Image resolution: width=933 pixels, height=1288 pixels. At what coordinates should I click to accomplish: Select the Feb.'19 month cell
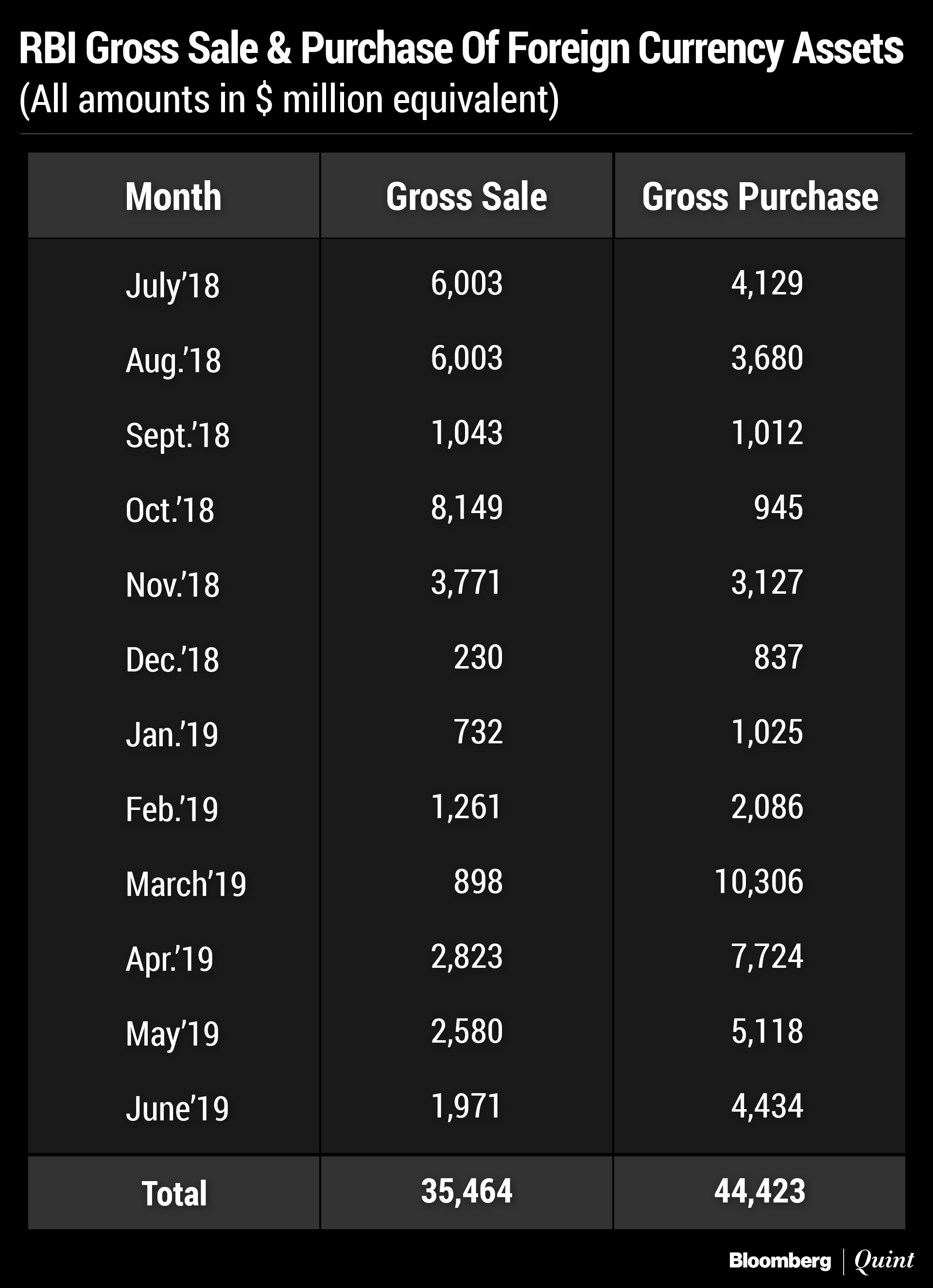point(172,808)
